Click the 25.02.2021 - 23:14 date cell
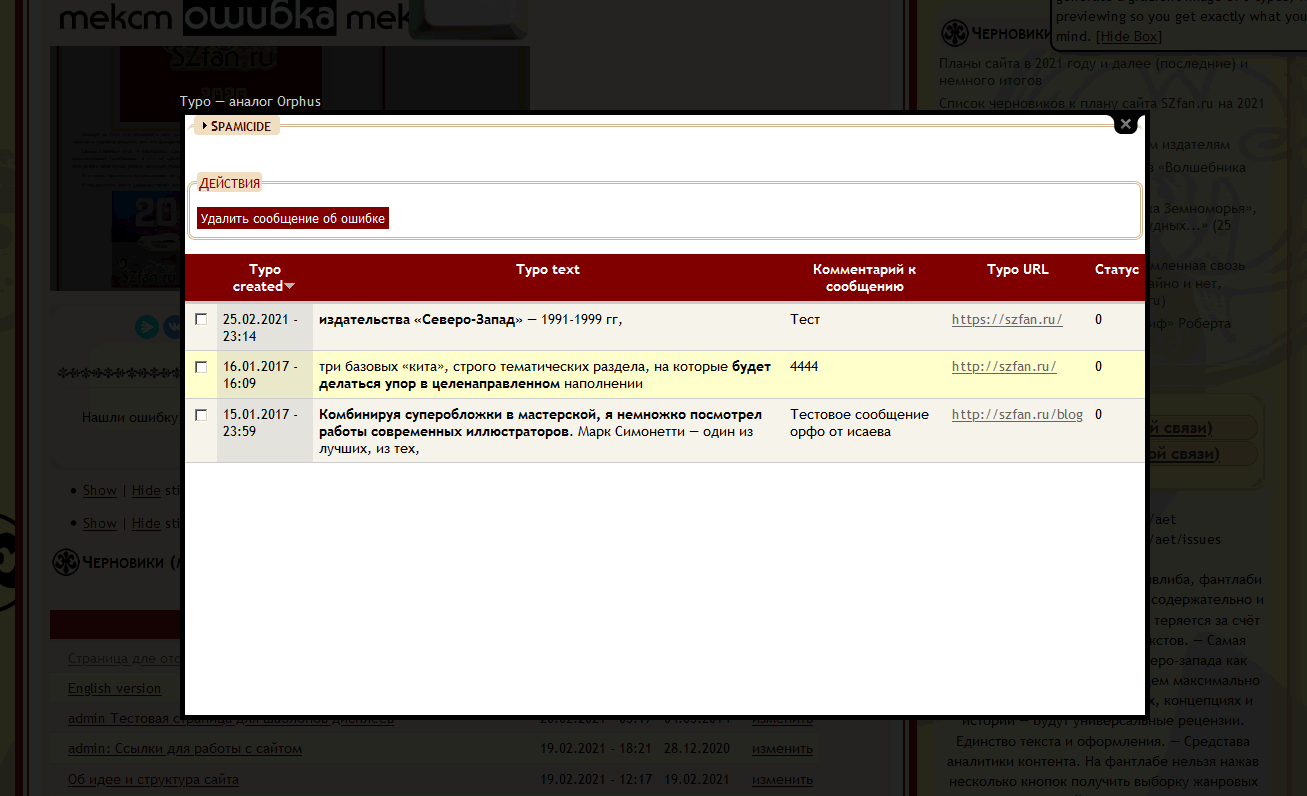1307x796 pixels. [x=259, y=328]
